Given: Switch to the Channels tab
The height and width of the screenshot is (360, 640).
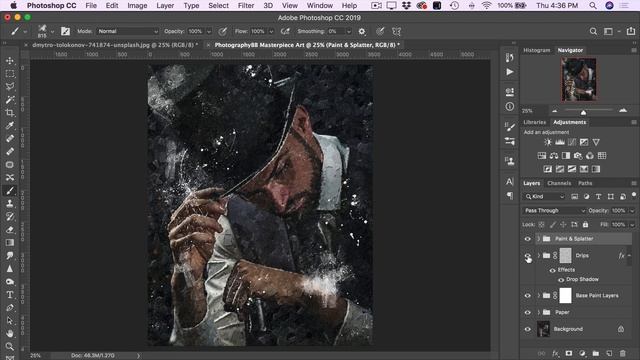Looking at the screenshot, I should 559,183.
